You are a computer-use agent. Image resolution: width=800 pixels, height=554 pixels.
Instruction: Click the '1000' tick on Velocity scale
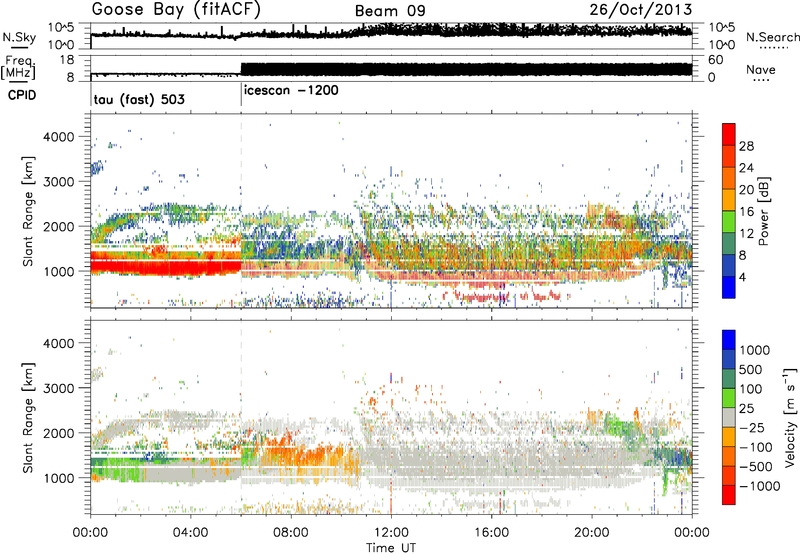click(x=754, y=350)
